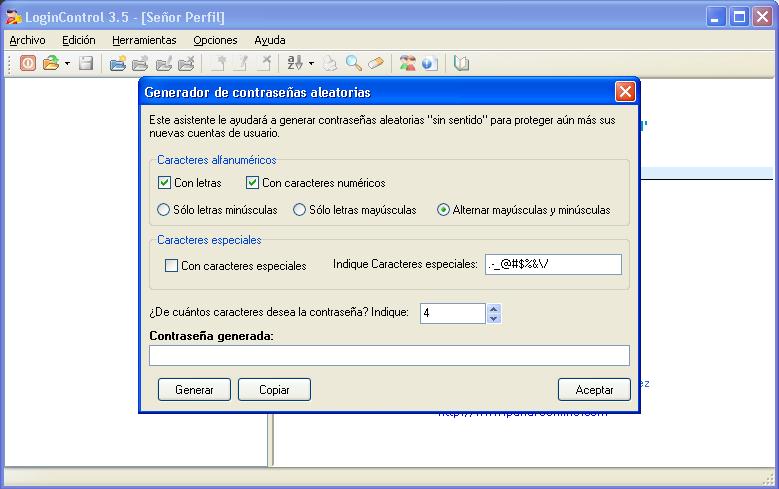Image resolution: width=779 pixels, height=489 pixels.
Task: Select Alternar mayúsculas y minúsculas option
Action: pos(443,210)
